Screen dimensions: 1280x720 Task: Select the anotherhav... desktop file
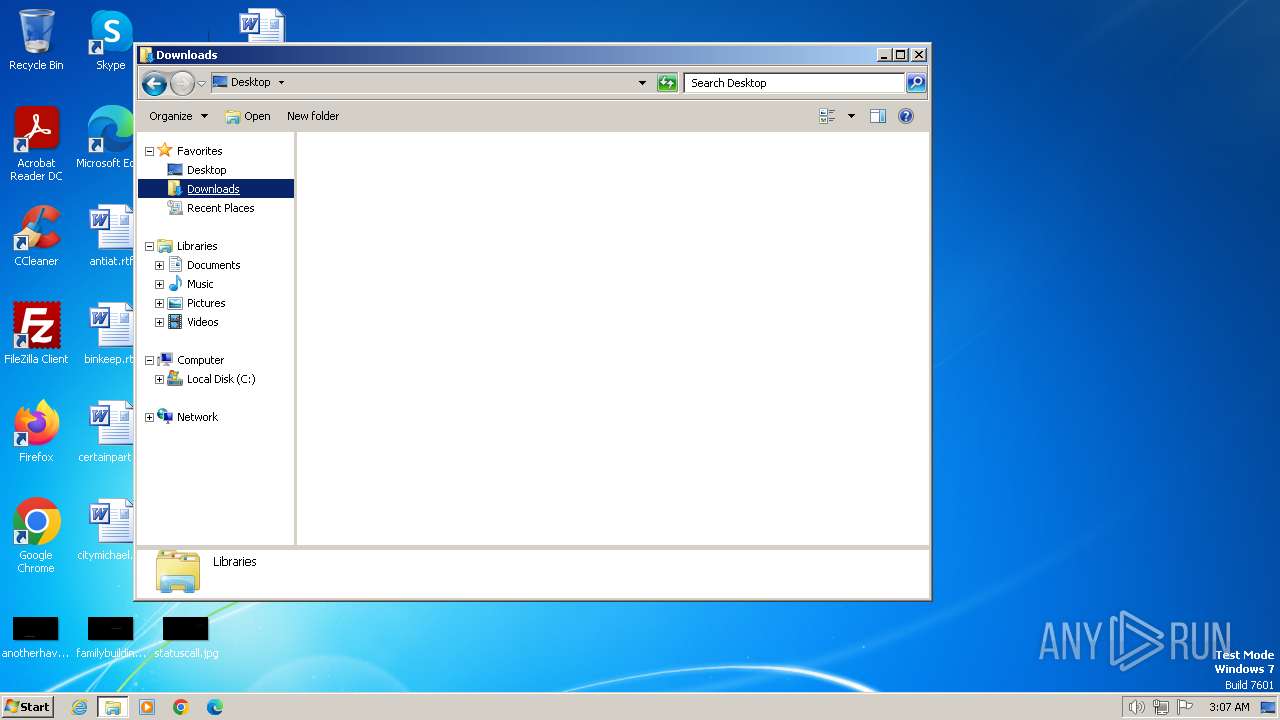(36, 637)
